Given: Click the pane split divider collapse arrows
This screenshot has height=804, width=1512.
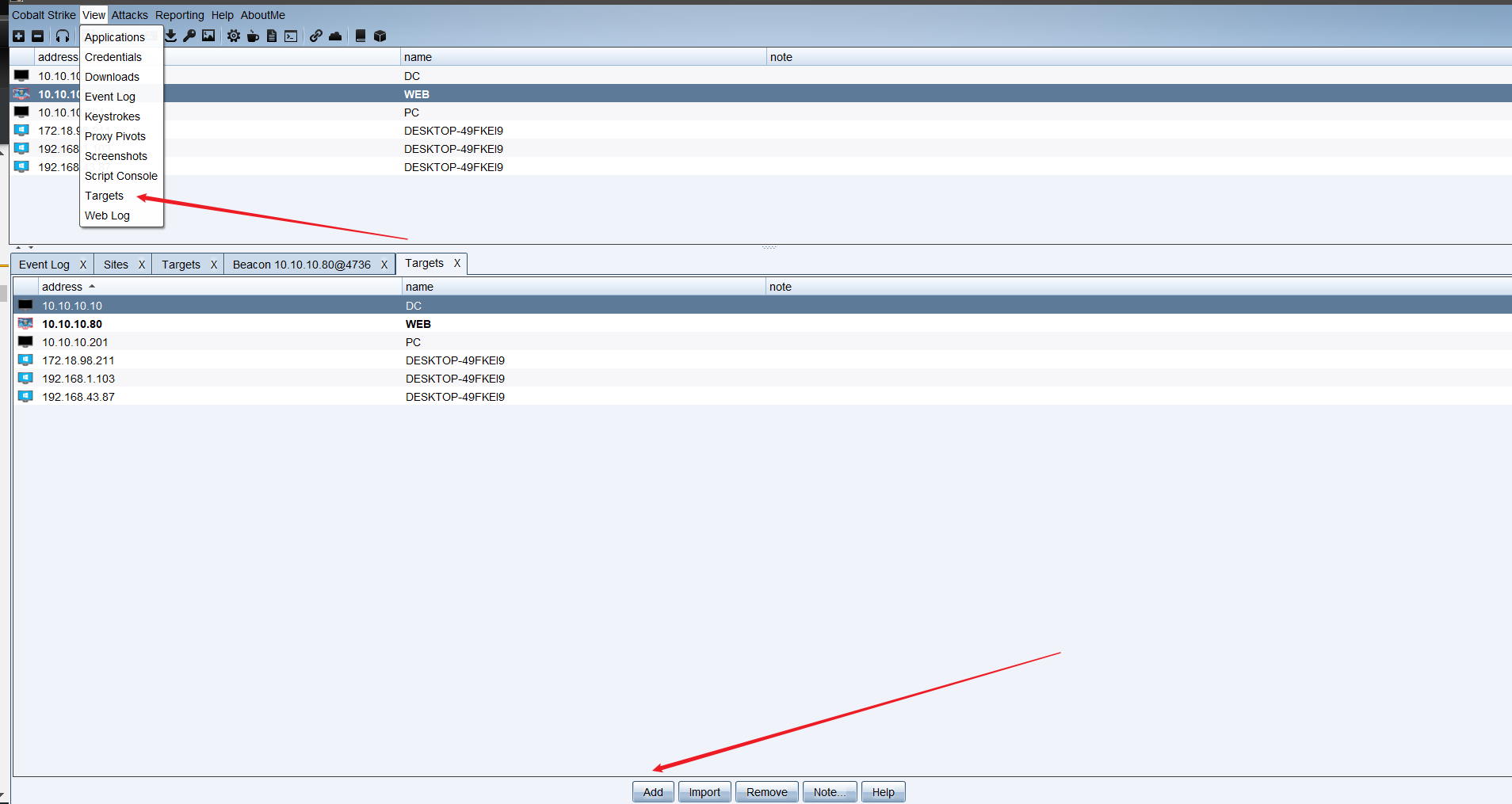Looking at the screenshot, I should point(25,248).
